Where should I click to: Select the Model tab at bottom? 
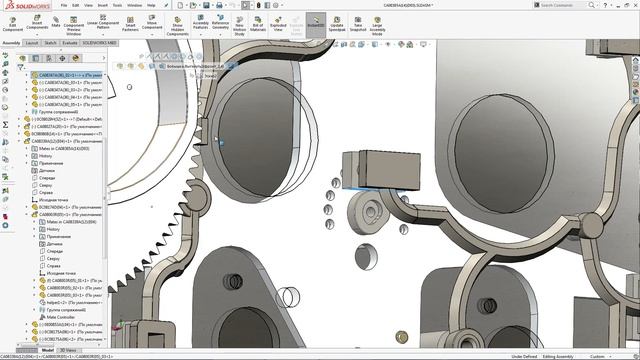click(x=48, y=350)
